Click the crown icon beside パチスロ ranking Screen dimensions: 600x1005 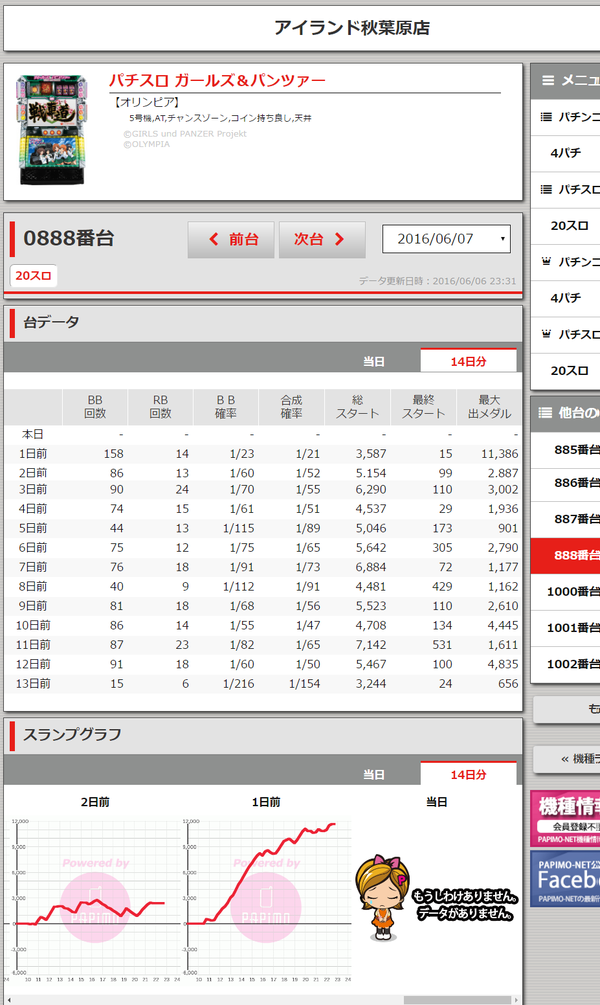tap(546, 334)
